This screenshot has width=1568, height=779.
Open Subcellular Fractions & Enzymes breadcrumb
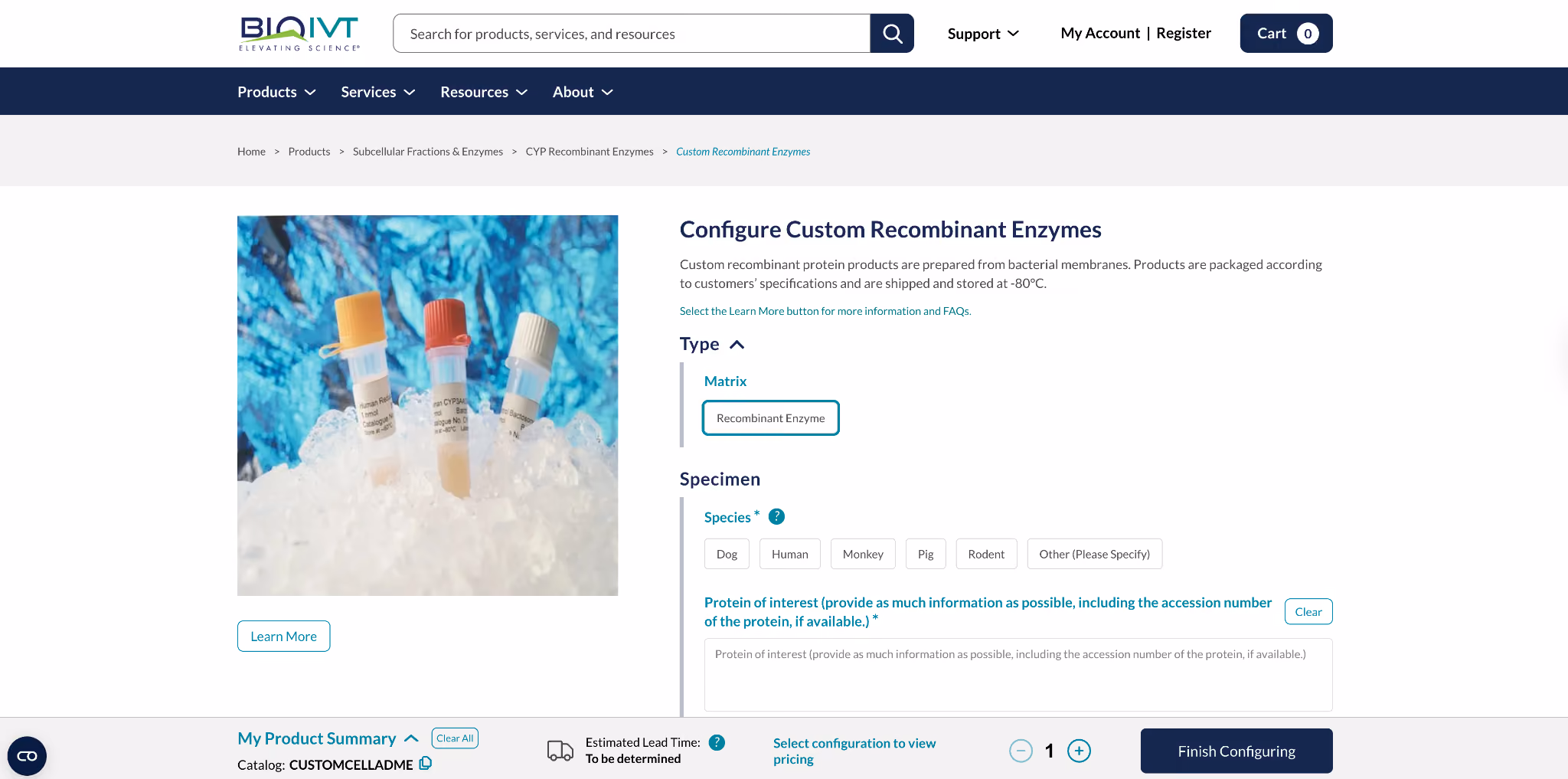point(428,152)
